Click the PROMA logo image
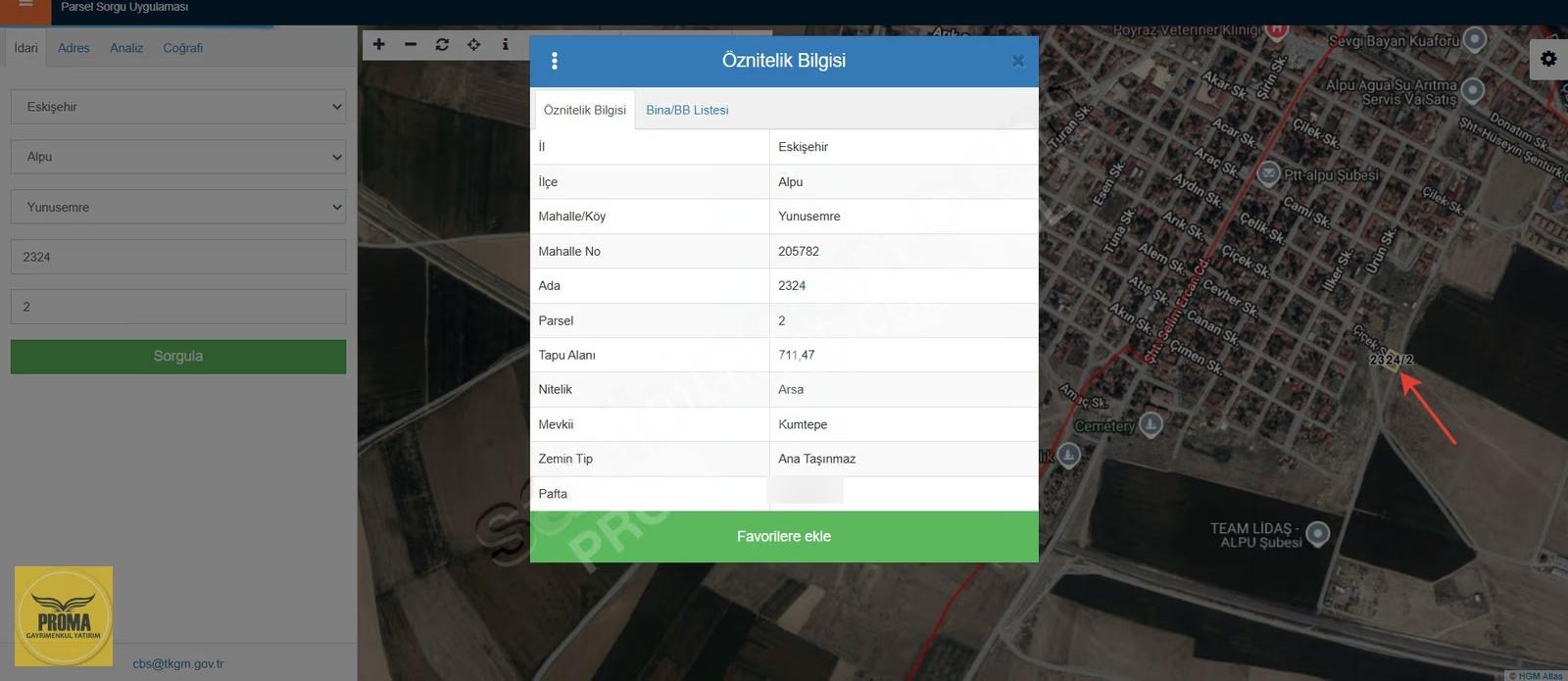 point(64,615)
